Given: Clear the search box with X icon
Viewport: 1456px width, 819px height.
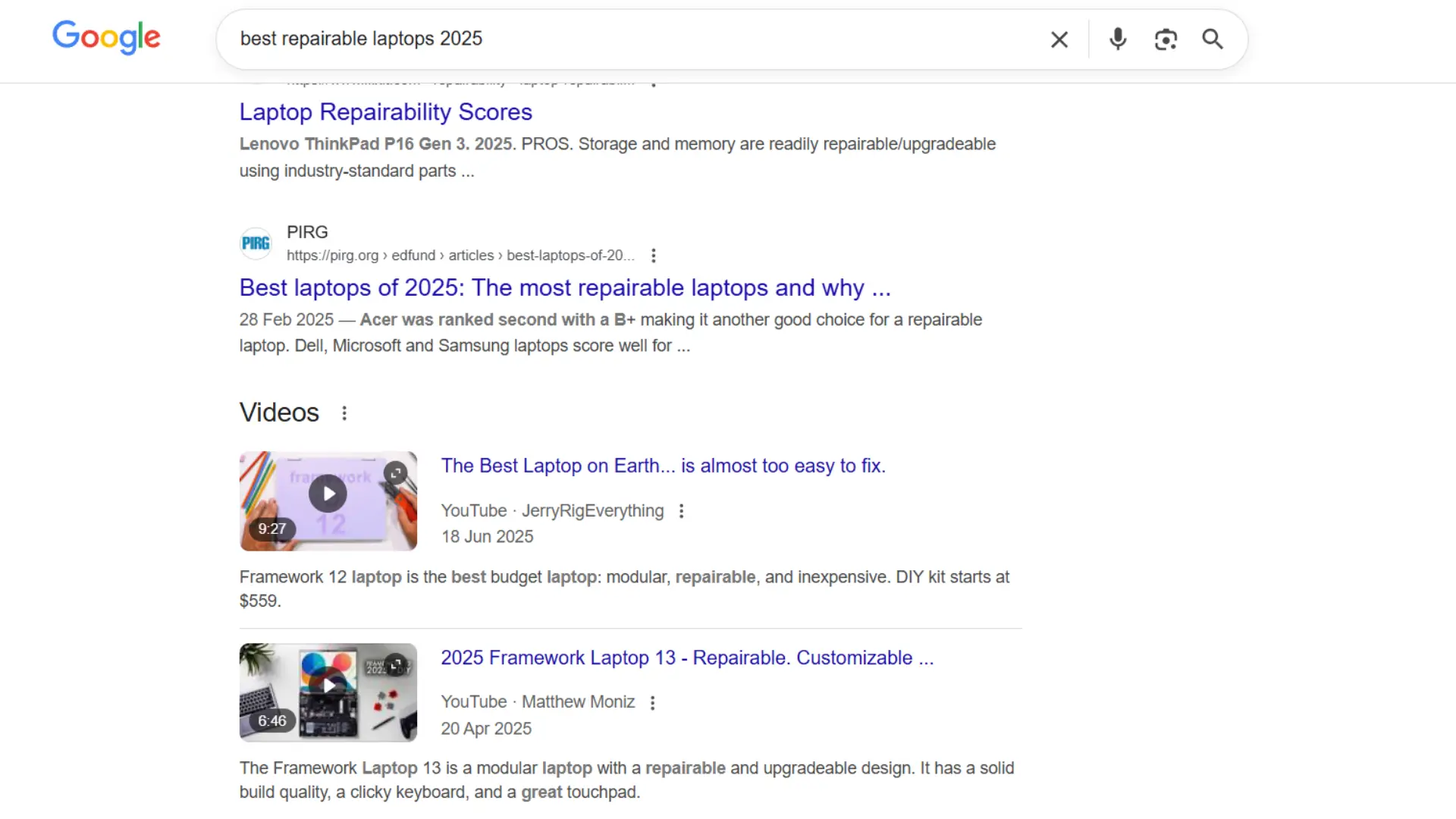Looking at the screenshot, I should 1059,39.
